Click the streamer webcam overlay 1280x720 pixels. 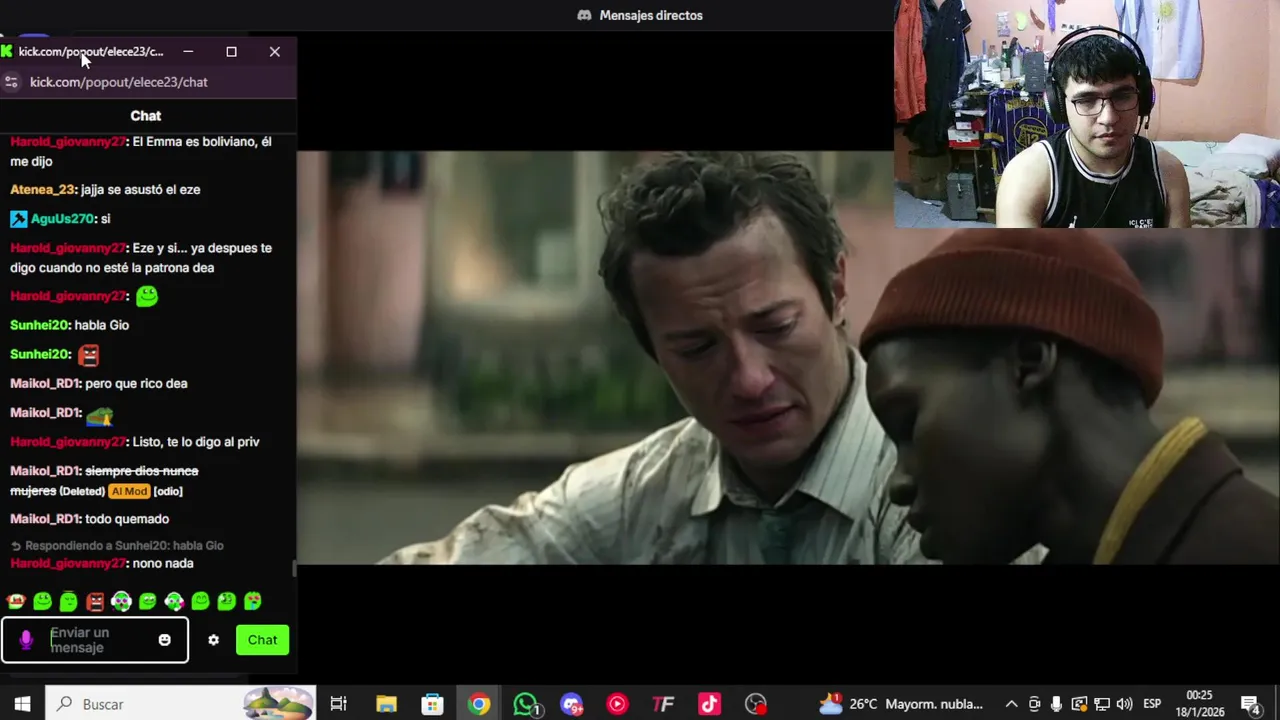pyautogui.click(x=1087, y=114)
